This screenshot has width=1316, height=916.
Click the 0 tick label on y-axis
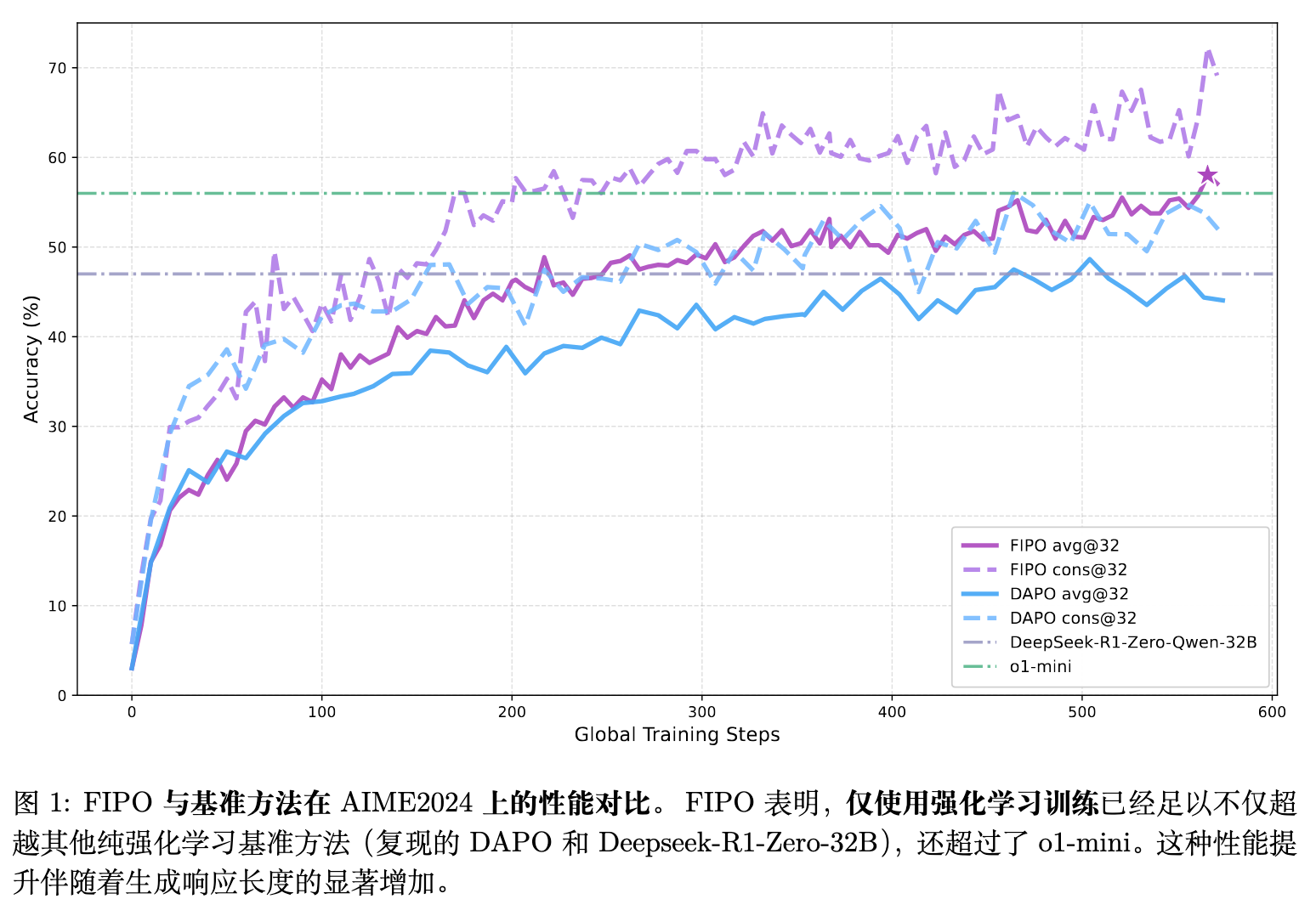[61, 696]
